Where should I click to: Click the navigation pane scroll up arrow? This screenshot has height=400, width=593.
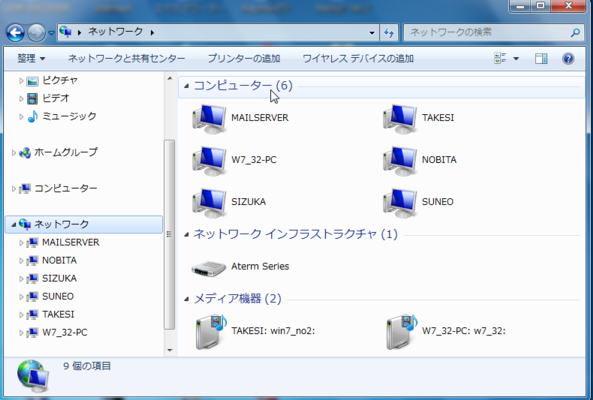[170, 79]
